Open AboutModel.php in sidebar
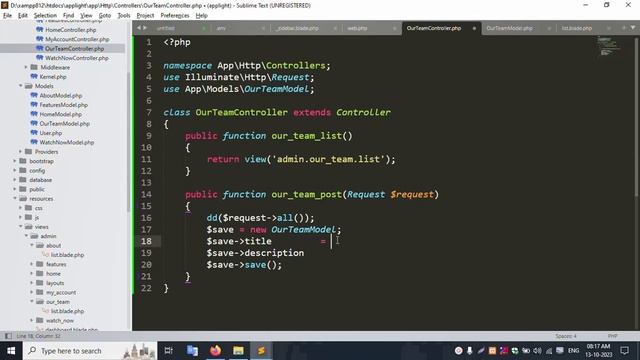Screen dimensions: 640x360 pyautogui.click(x=61, y=96)
